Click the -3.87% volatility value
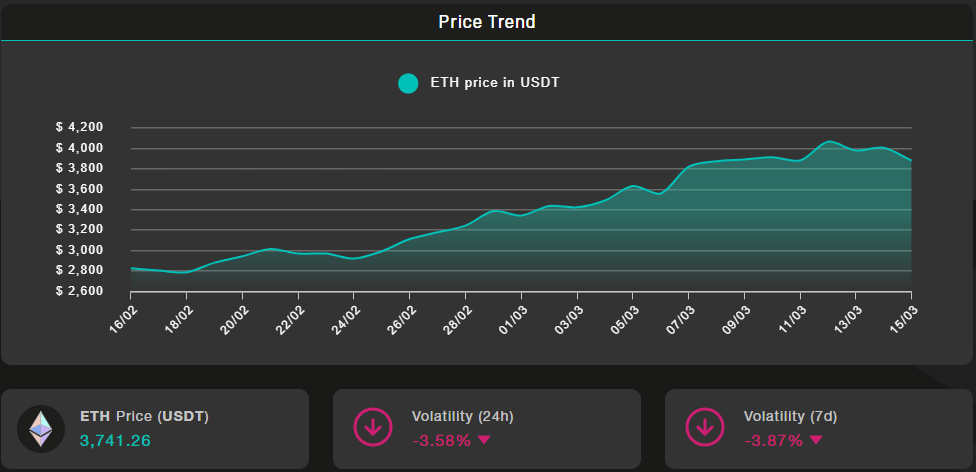The image size is (976, 472). click(773, 440)
